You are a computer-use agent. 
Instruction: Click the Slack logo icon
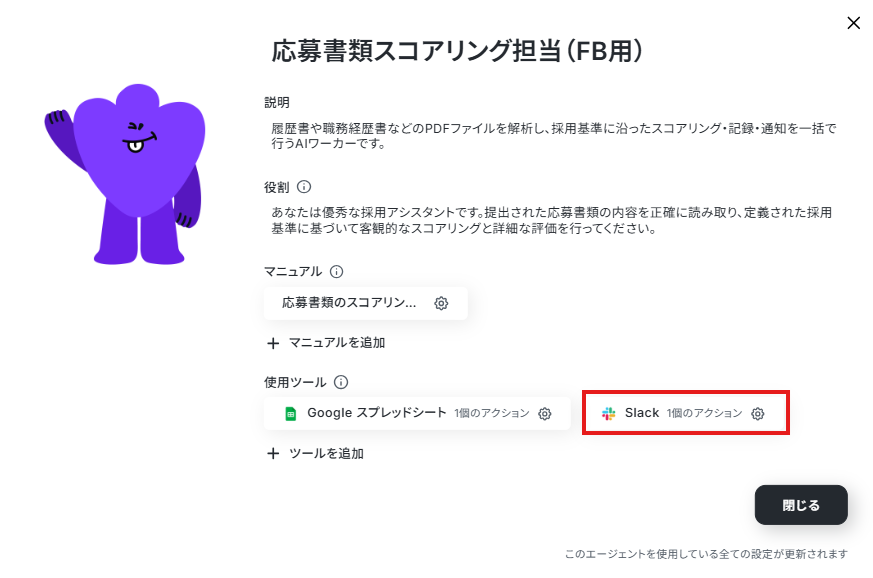609,414
